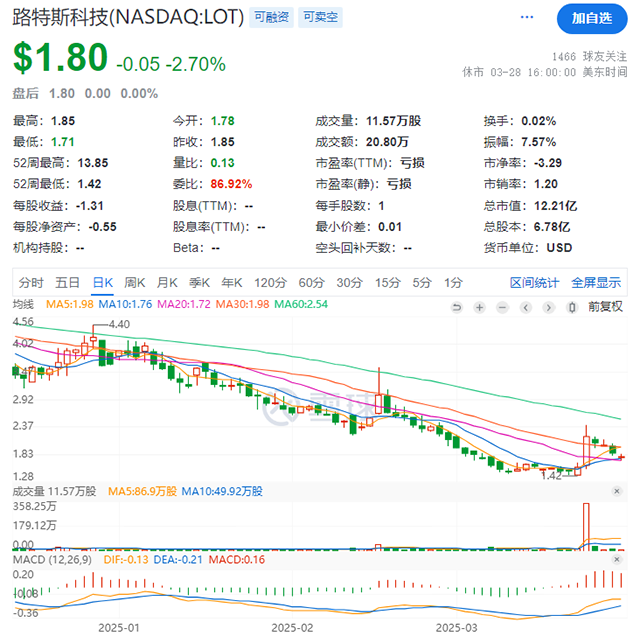
Task: Toggle candlestick style icon in chart toolbar
Action: [572, 307]
